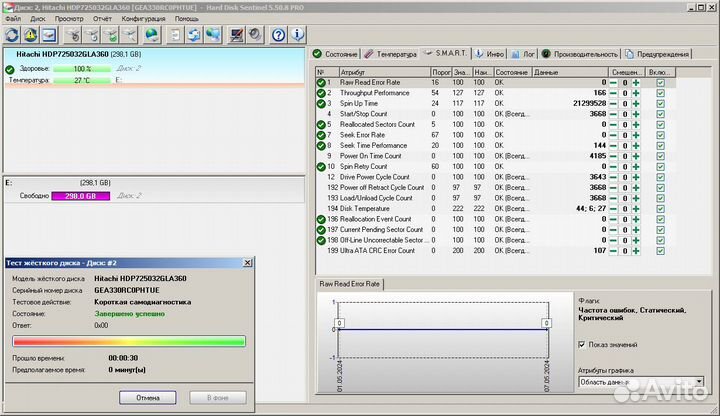
Task: Click the globe icon in the toolbar
Action: (150, 34)
